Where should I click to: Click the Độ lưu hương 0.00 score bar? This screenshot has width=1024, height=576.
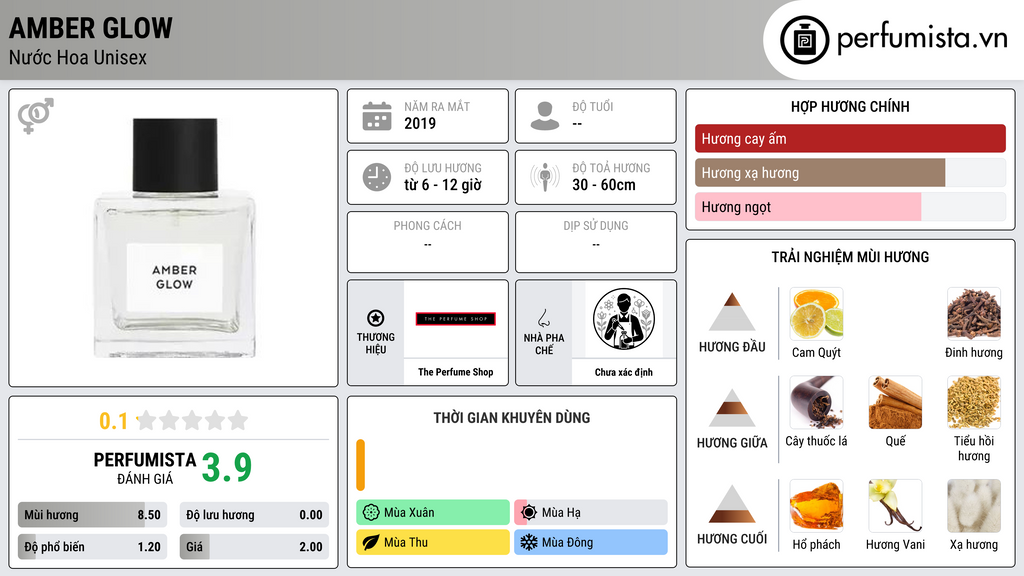[254, 515]
